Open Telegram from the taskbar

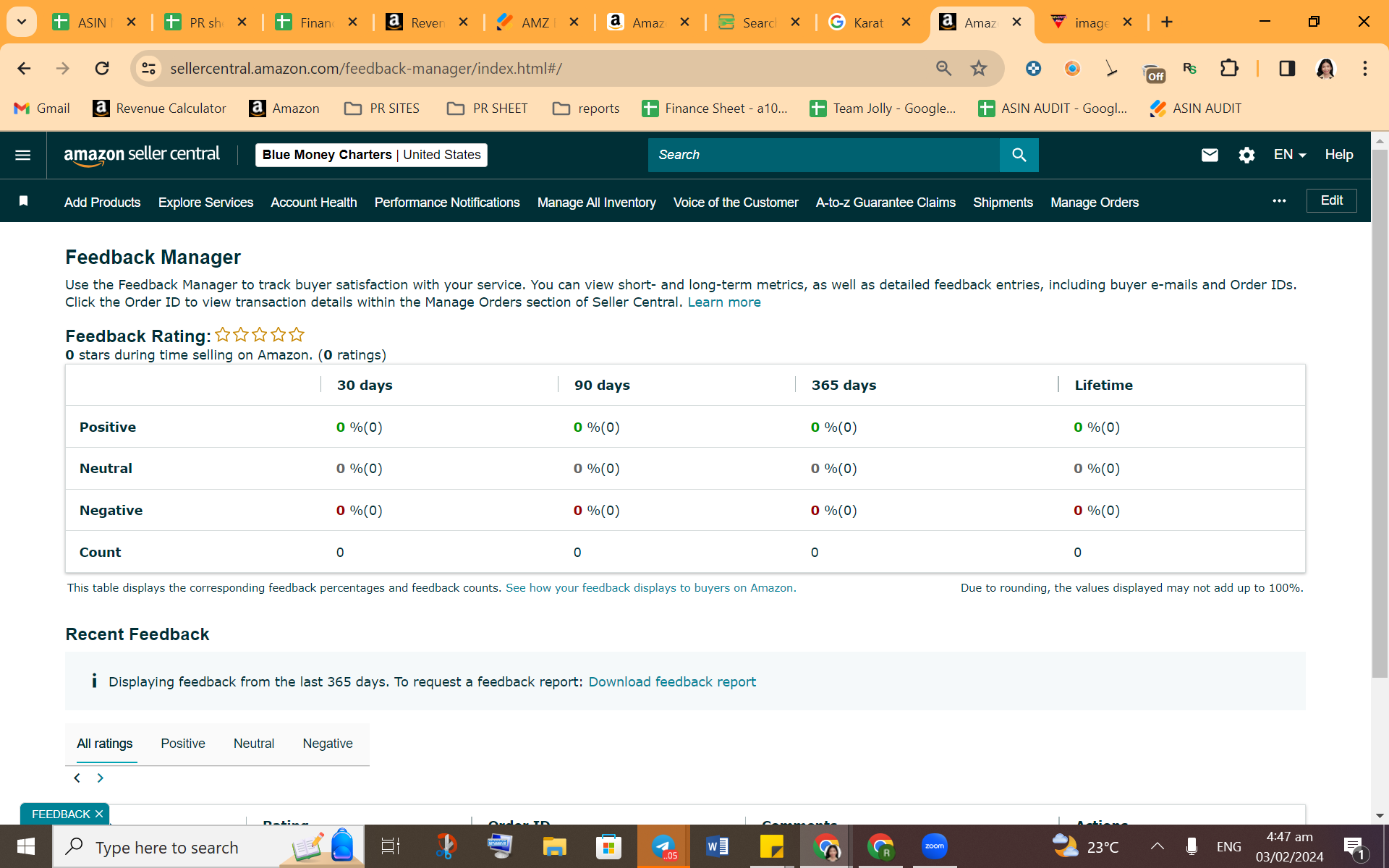(663, 846)
